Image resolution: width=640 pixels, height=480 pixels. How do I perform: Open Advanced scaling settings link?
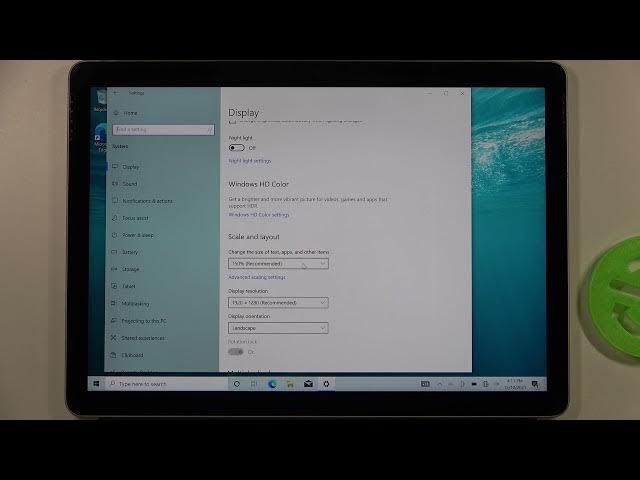click(257, 277)
